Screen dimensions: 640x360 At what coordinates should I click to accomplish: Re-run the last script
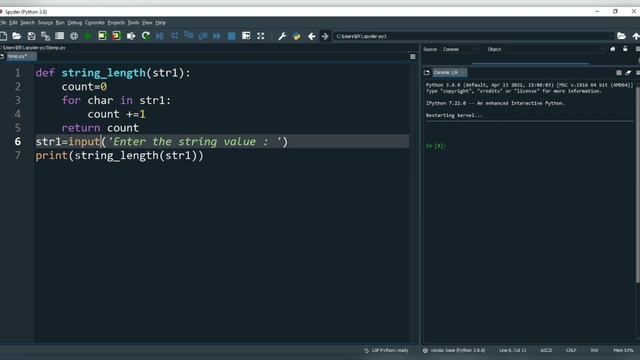[x=146, y=36]
